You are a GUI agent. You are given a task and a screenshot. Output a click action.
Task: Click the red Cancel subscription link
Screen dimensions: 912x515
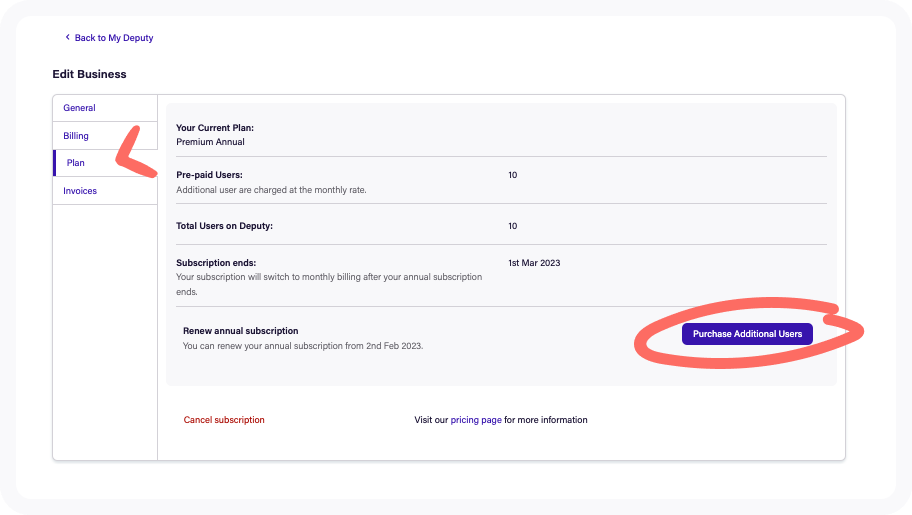tap(224, 420)
